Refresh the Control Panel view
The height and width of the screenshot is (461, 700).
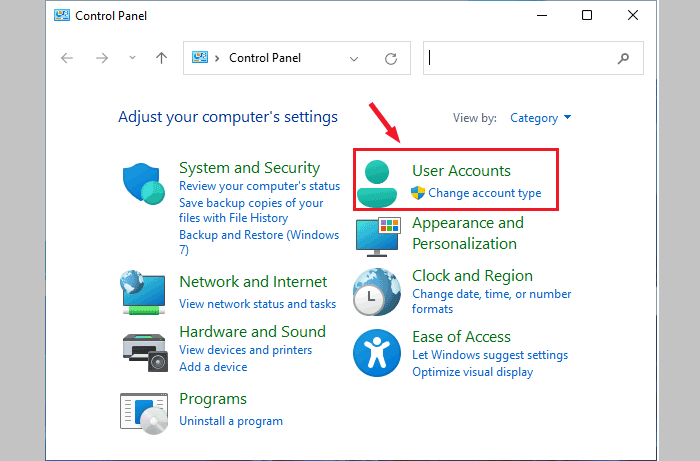tap(391, 58)
